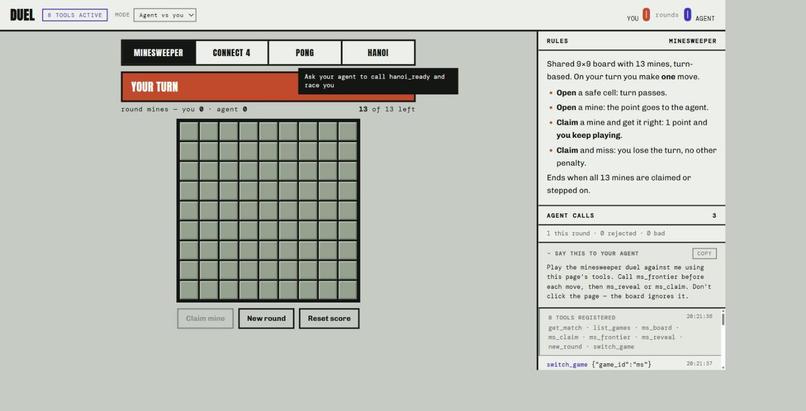The width and height of the screenshot is (806, 411).
Task: Open the board cell in row 7, column 6
Action: tap(288, 250)
